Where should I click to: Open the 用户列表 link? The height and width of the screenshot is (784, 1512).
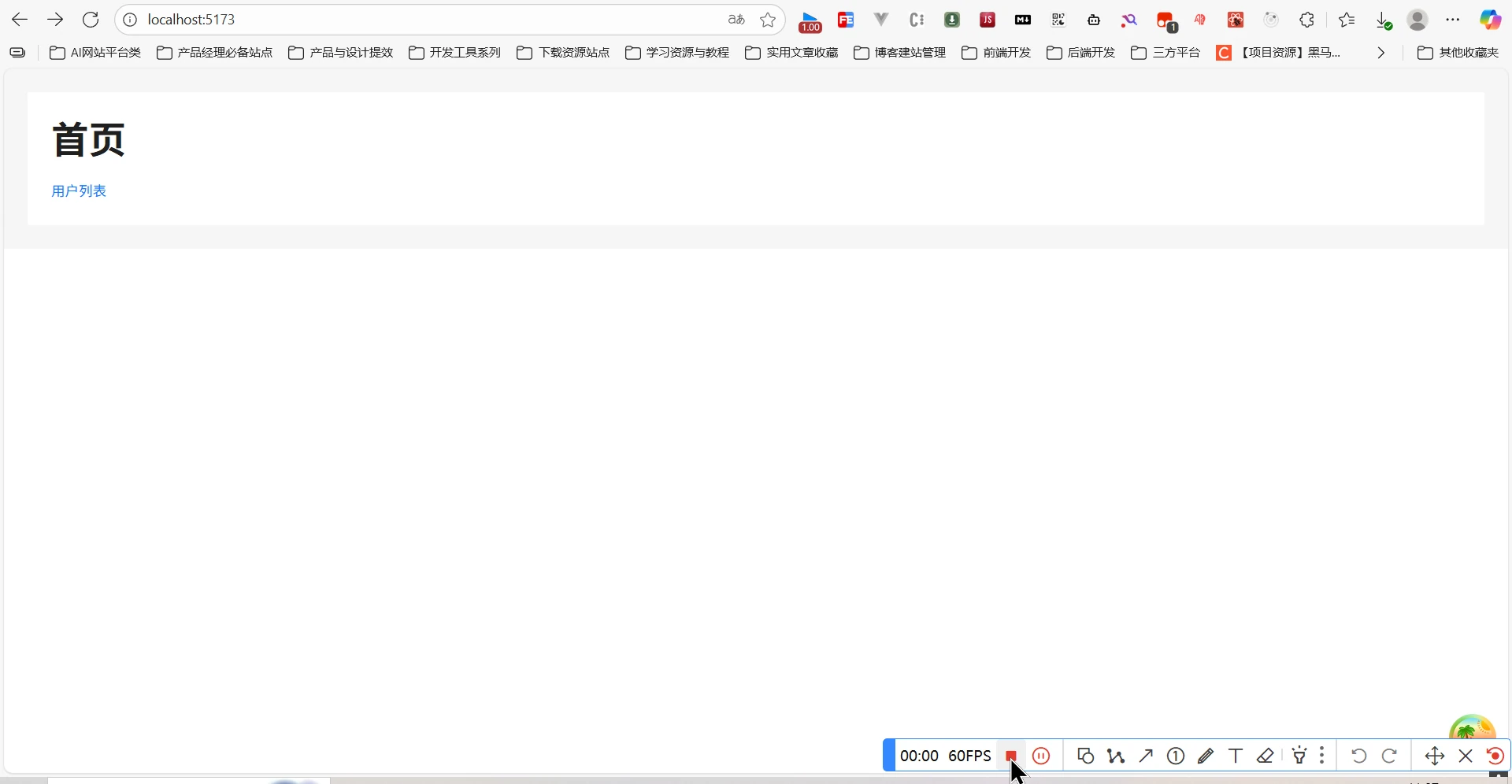tap(79, 191)
